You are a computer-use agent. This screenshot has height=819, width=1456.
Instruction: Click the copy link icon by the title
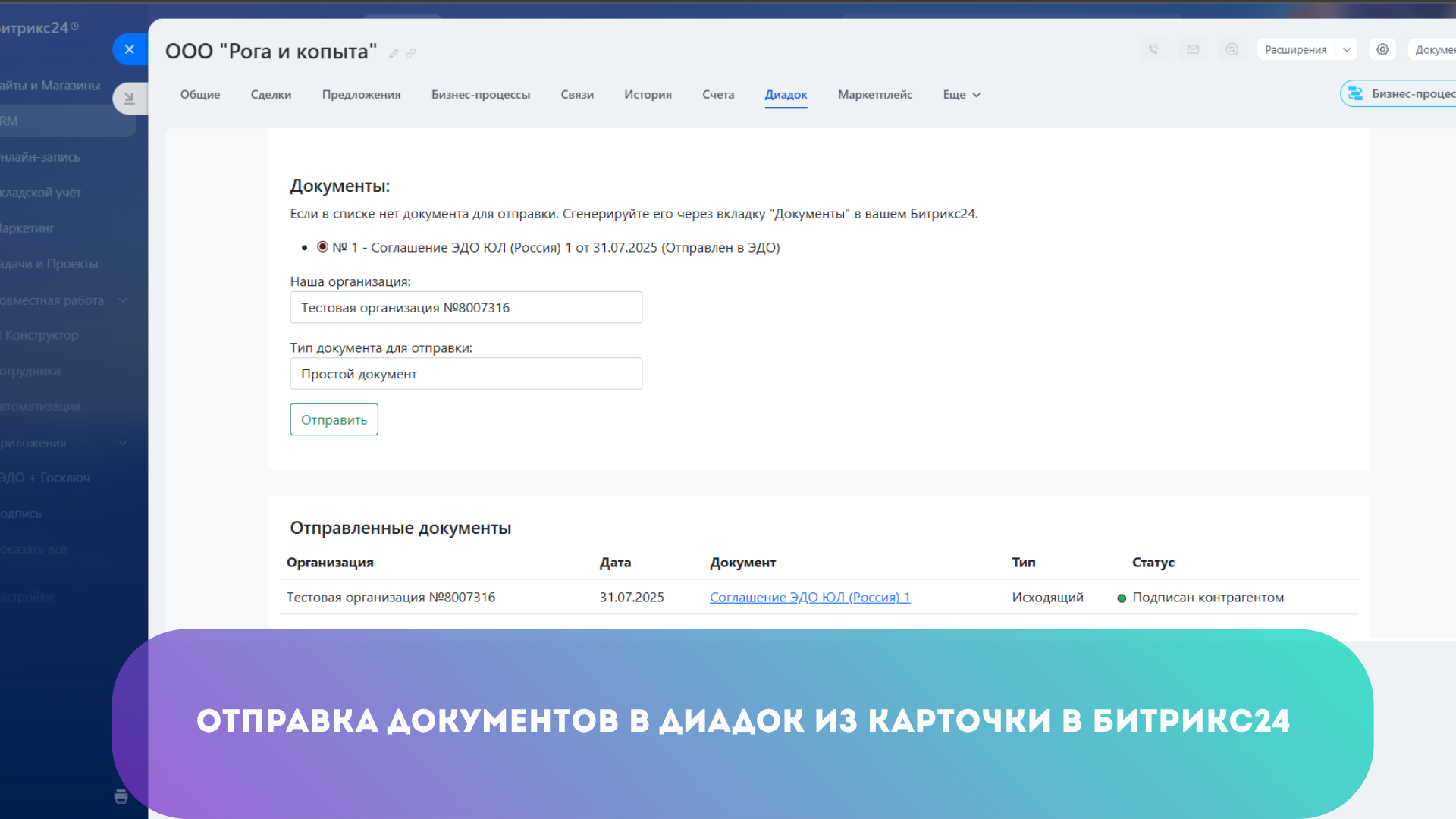pyautogui.click(x=410, y=54)
